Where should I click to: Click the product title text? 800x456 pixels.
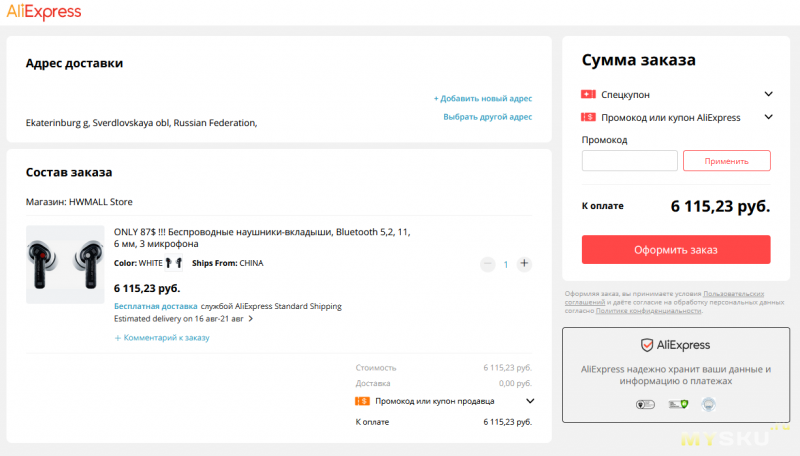tap(262, 238)
